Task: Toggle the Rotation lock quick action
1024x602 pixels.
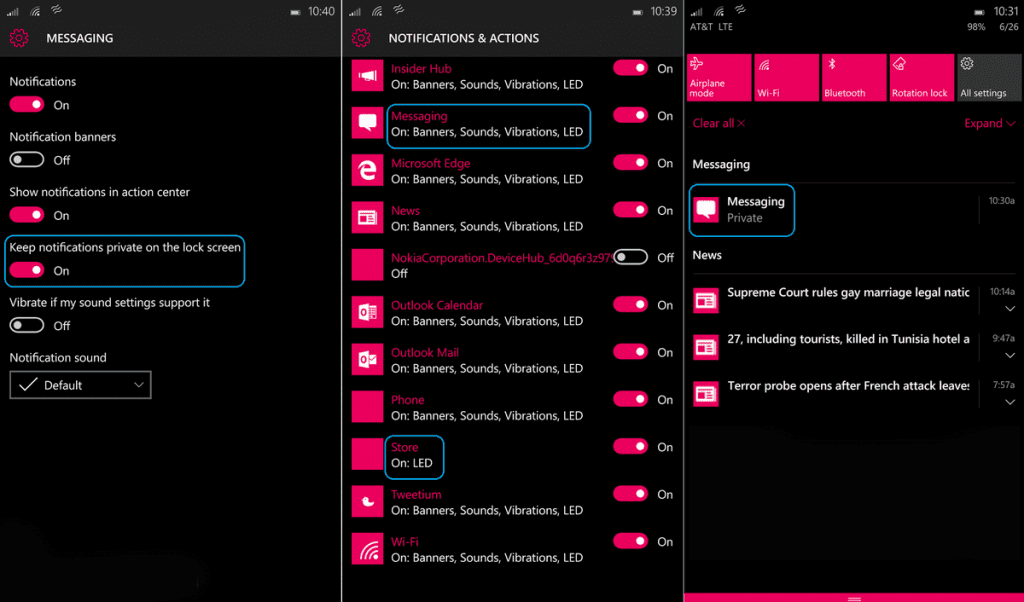Action: (x=921, y=78)
